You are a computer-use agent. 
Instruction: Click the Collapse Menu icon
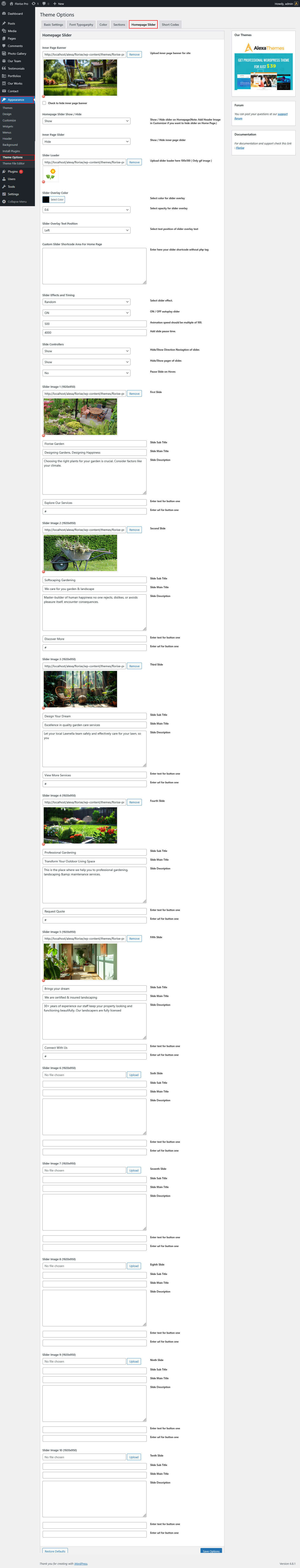pyautogui.click(x=4, y=202)
